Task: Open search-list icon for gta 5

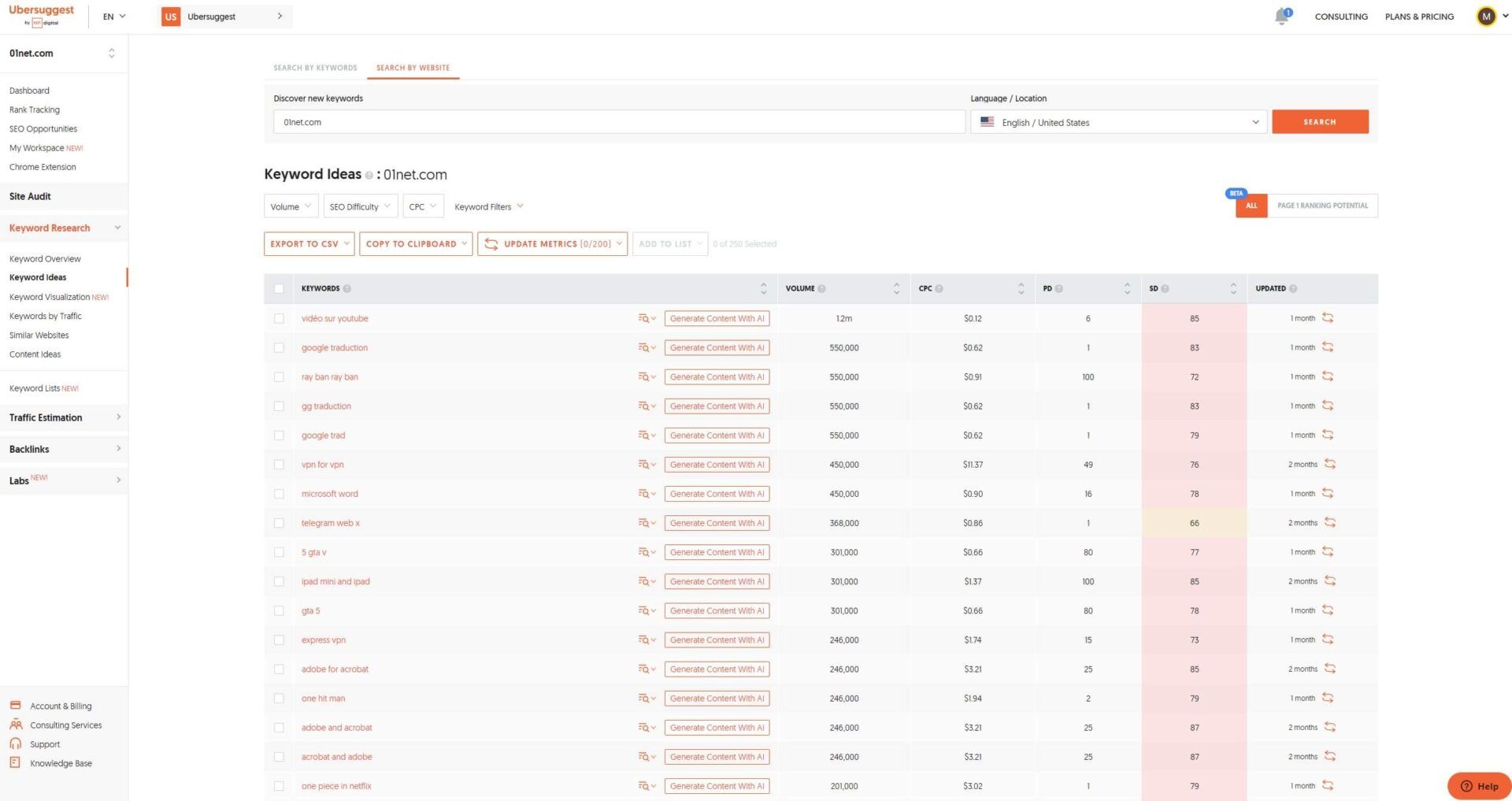Action: tap(647, 610)
